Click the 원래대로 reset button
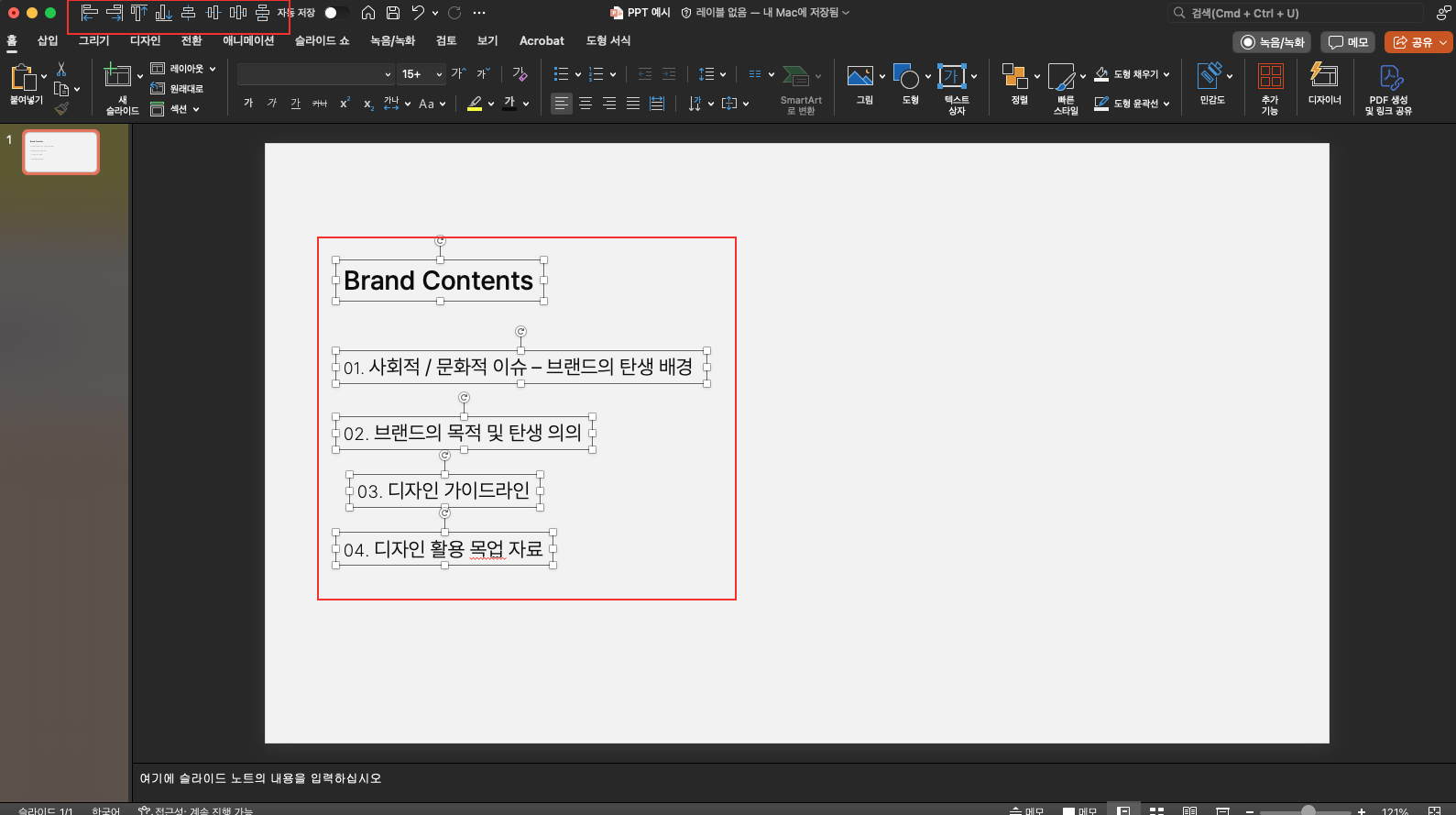Screen dimensions: 1456x815 pyautogui.click(x=177, y=89)
